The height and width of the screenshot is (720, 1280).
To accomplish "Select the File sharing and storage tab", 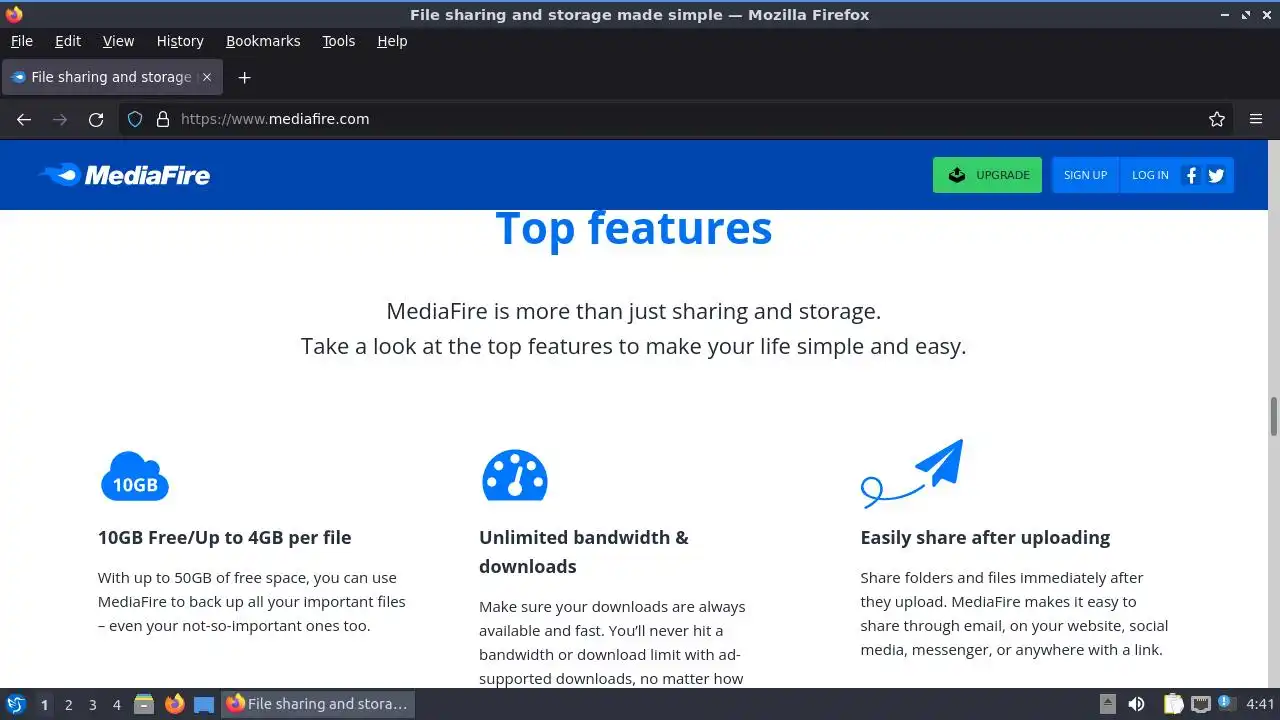I will pos(112,77).
